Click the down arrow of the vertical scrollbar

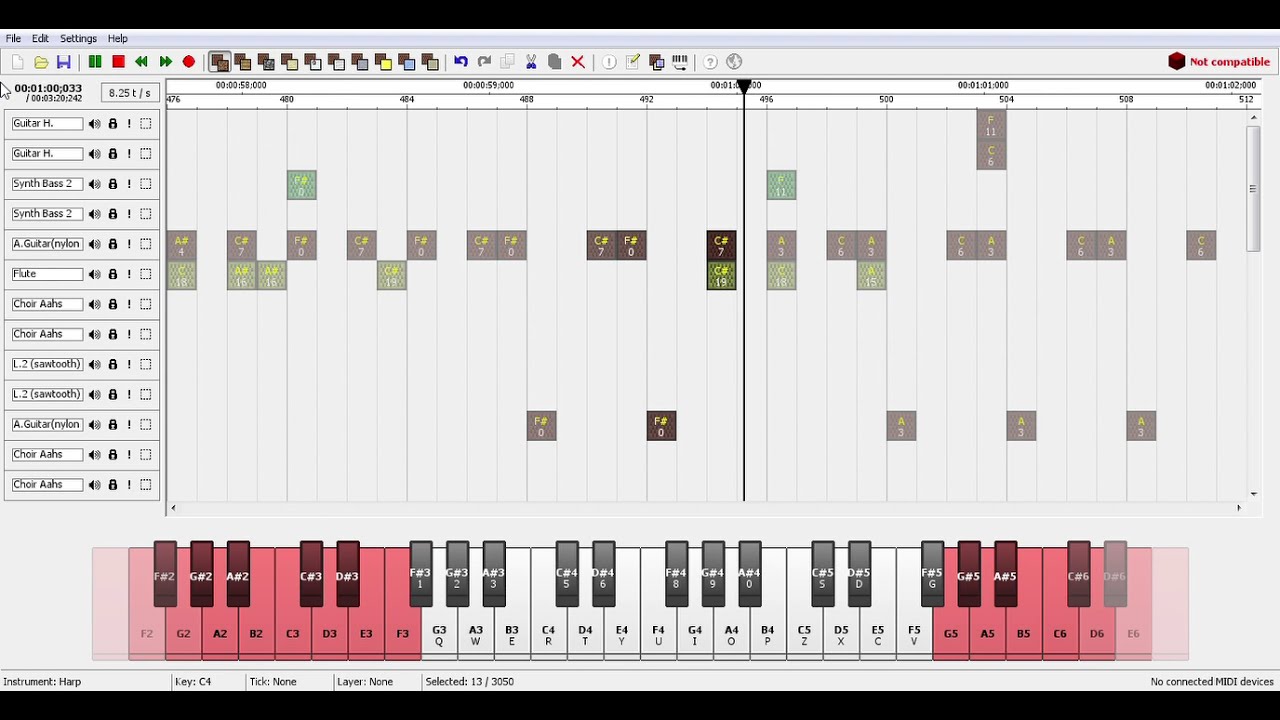(1253, 494)
